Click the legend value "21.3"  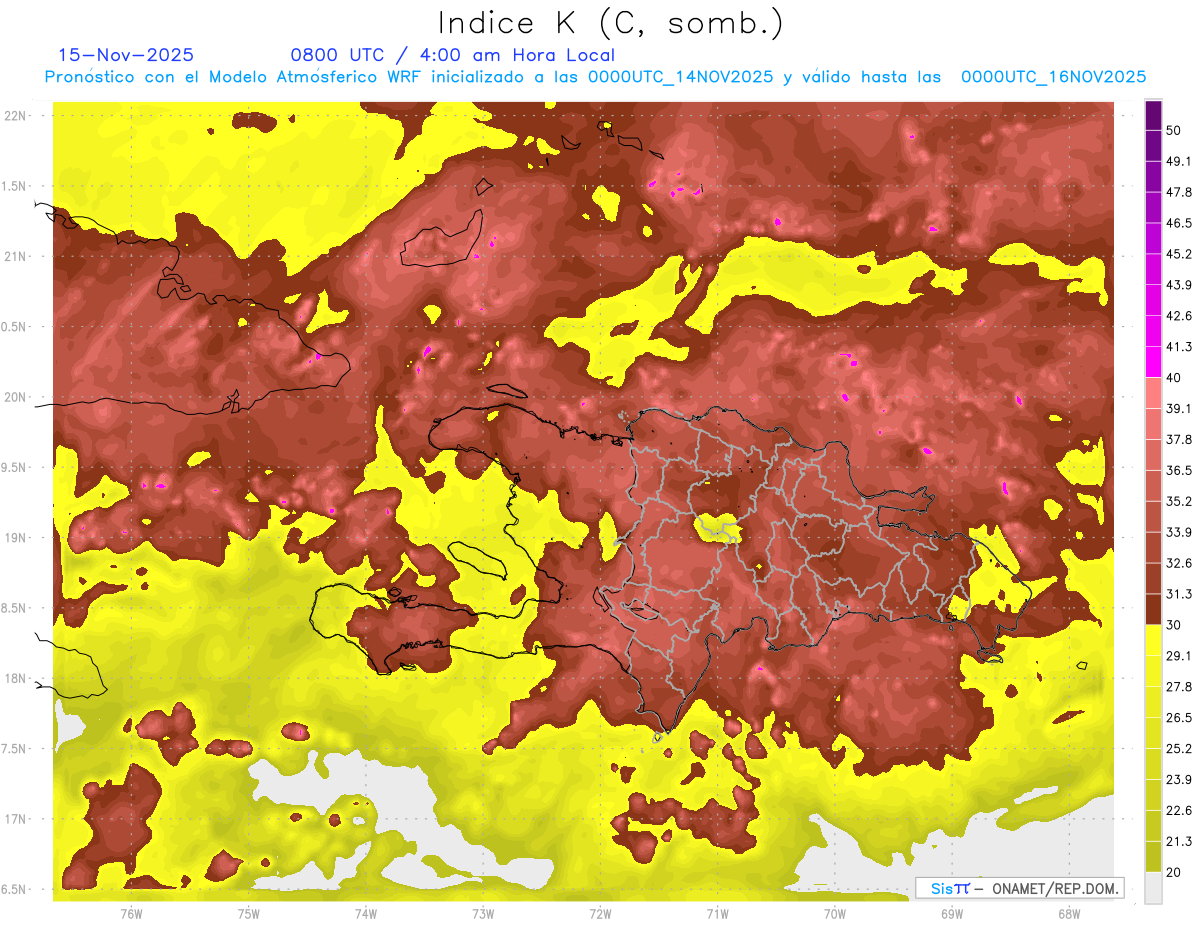[x=1178, y=841]
